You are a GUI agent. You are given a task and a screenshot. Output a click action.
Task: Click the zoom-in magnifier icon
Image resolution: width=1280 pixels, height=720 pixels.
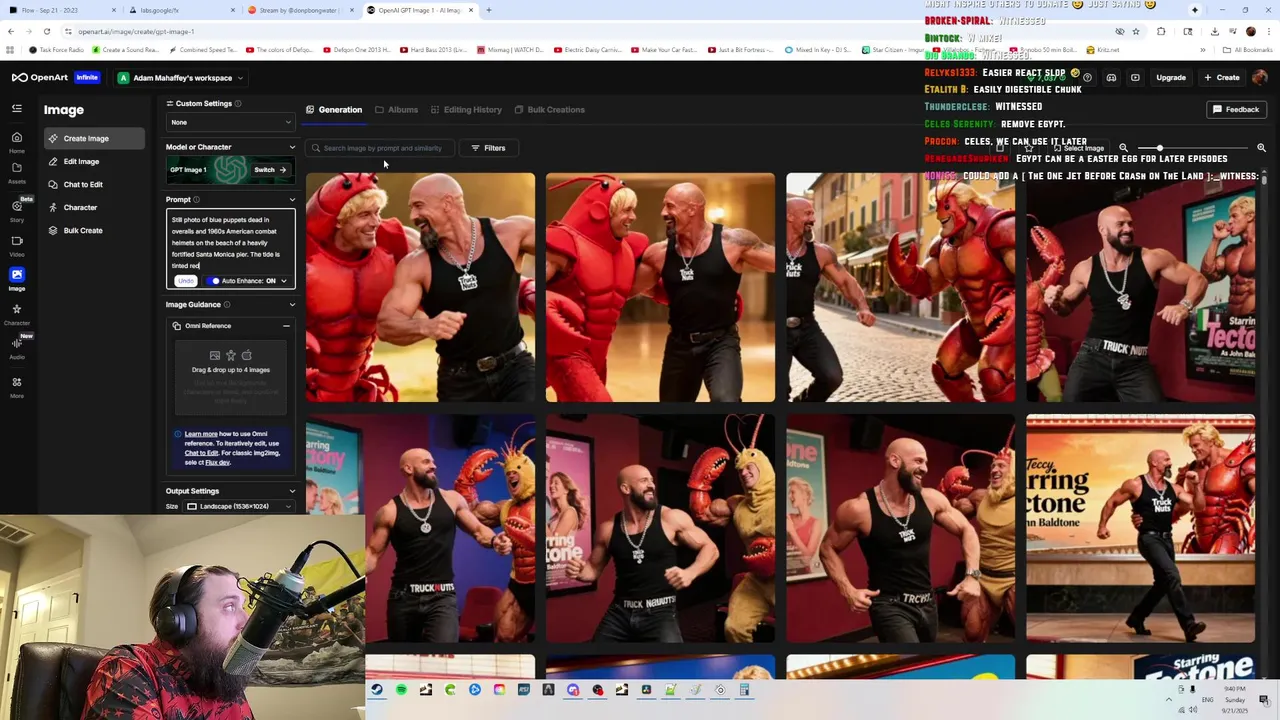tap(1261, 148)
